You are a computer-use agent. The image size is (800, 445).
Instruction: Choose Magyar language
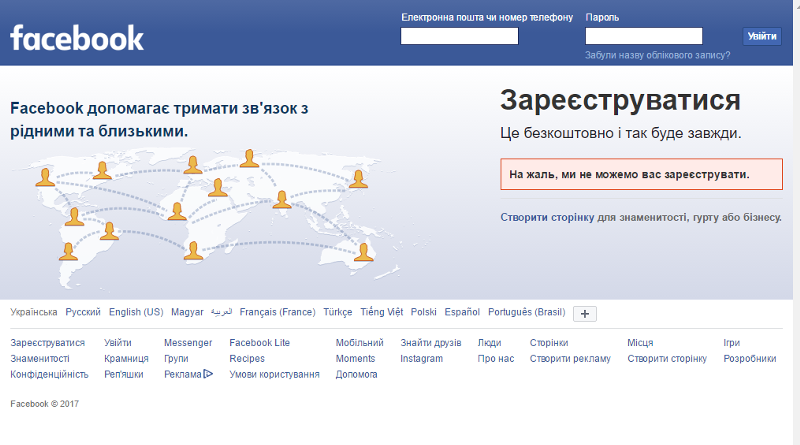(187, 312)
